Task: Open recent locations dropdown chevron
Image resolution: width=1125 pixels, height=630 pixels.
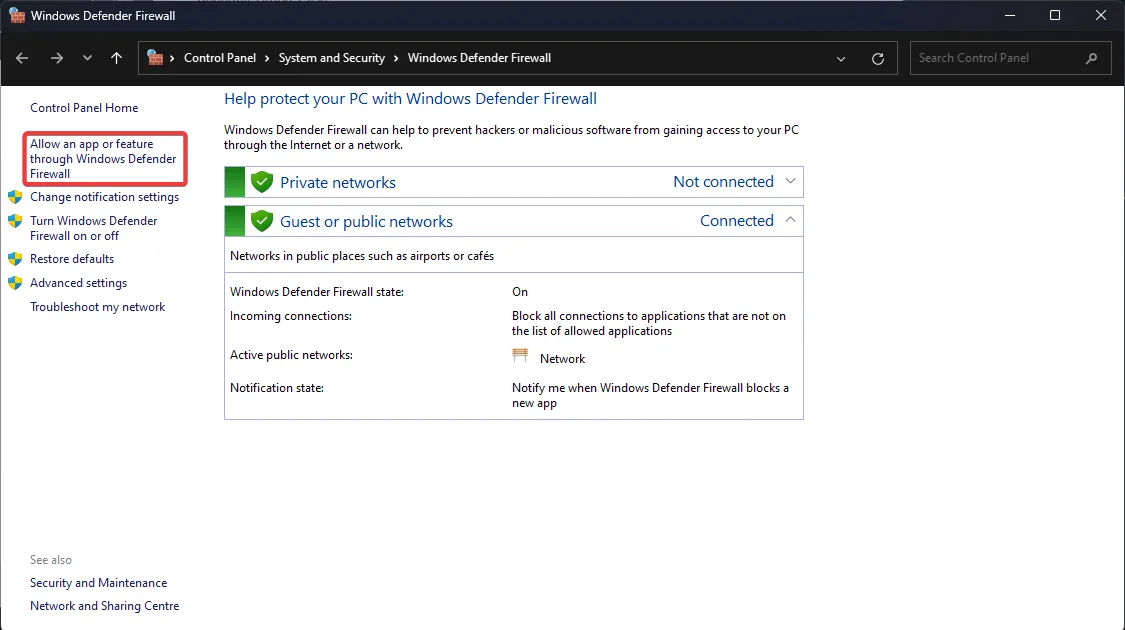Action: (88, 58)
